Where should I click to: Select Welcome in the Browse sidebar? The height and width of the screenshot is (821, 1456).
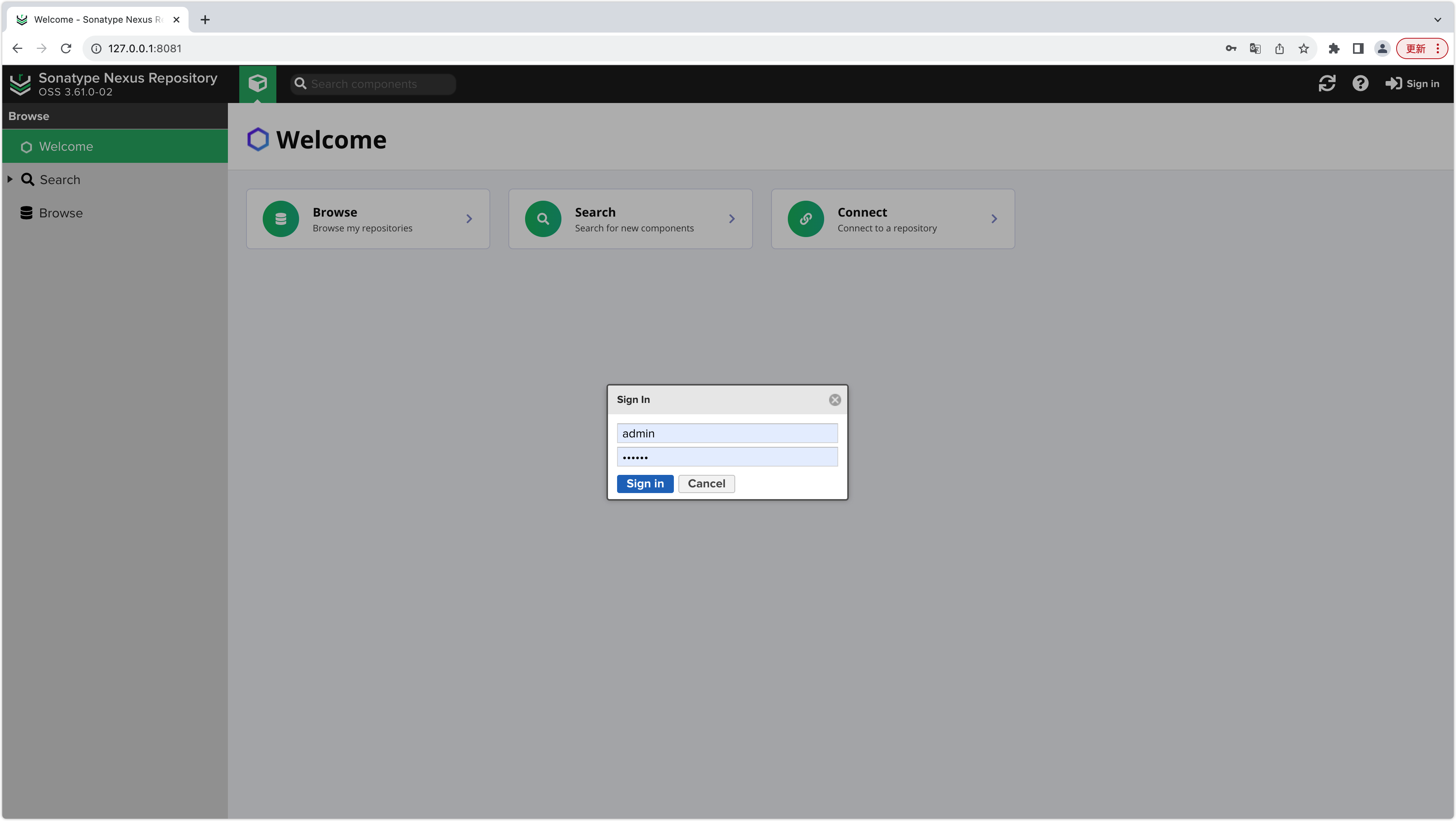click(x=66, y=147)
